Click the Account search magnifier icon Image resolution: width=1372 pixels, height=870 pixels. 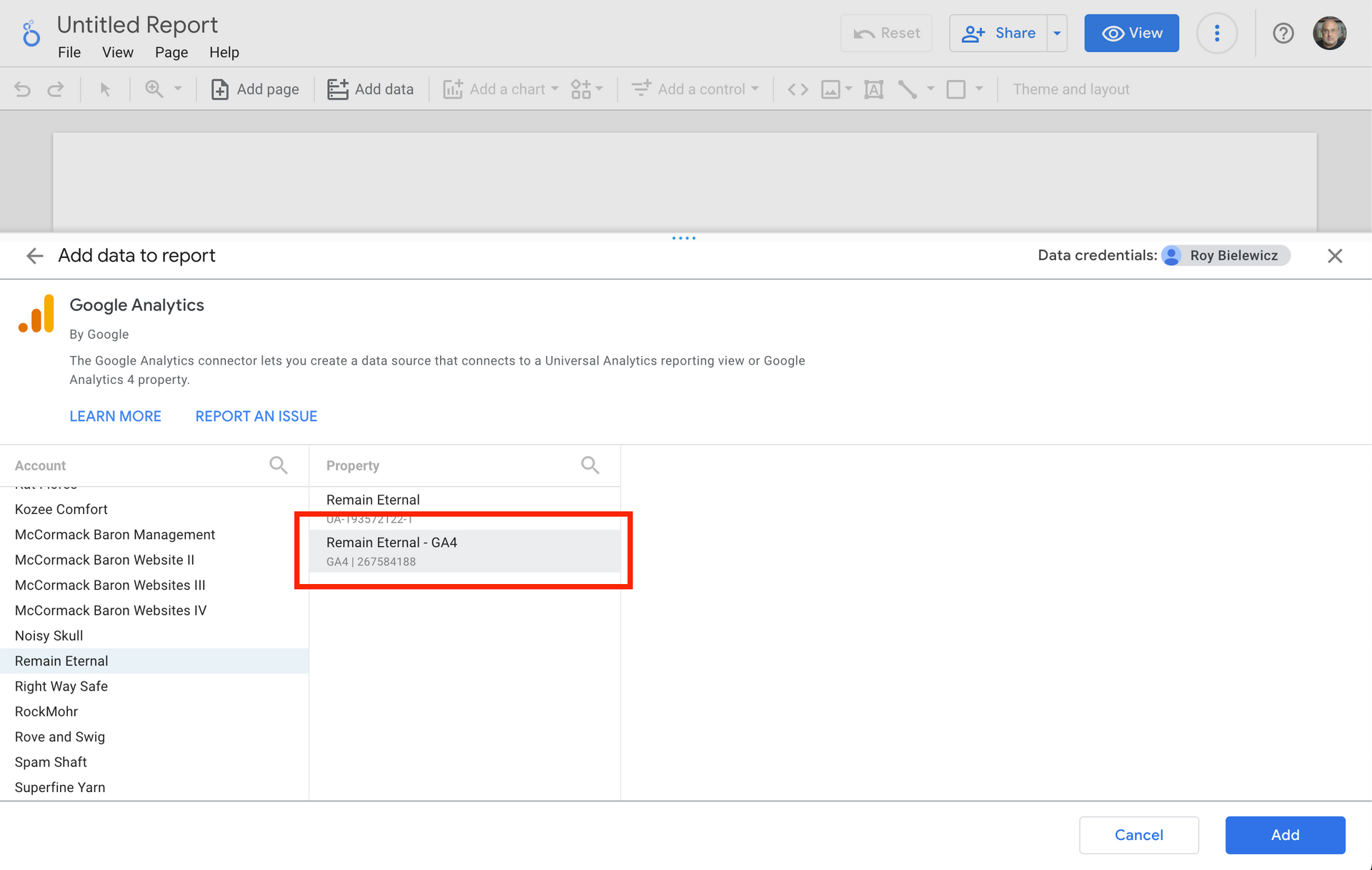pyautogui.click(x=279, y=465)
